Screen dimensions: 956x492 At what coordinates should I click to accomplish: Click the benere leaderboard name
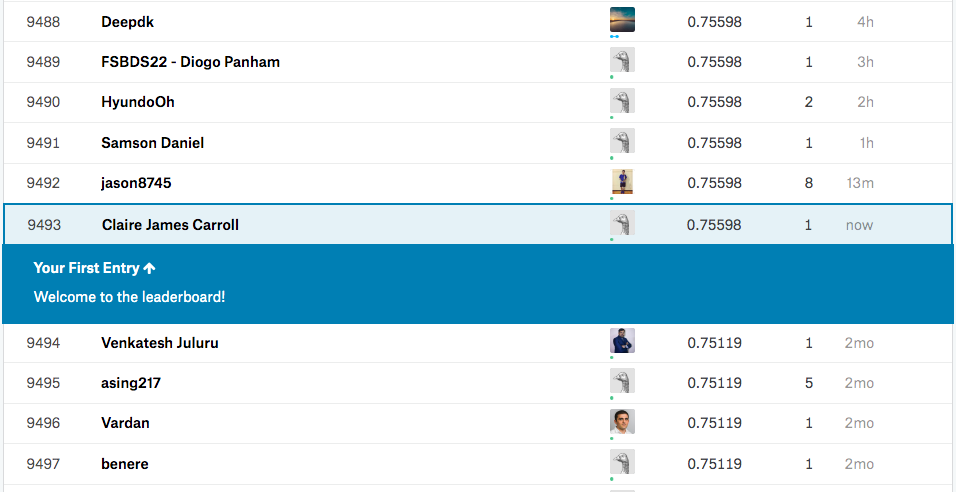coord(124,464)
